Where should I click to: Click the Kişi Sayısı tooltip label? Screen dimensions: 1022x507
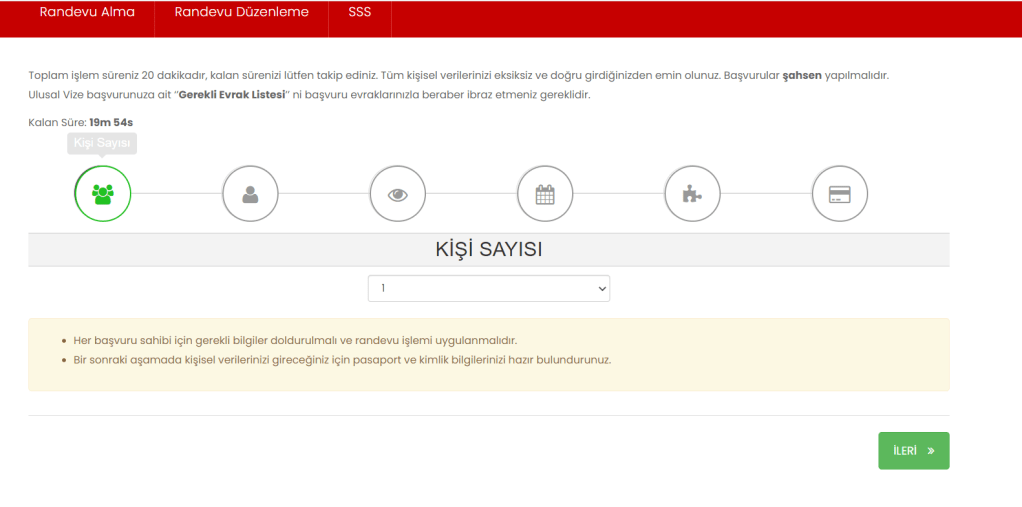(102, 144)
